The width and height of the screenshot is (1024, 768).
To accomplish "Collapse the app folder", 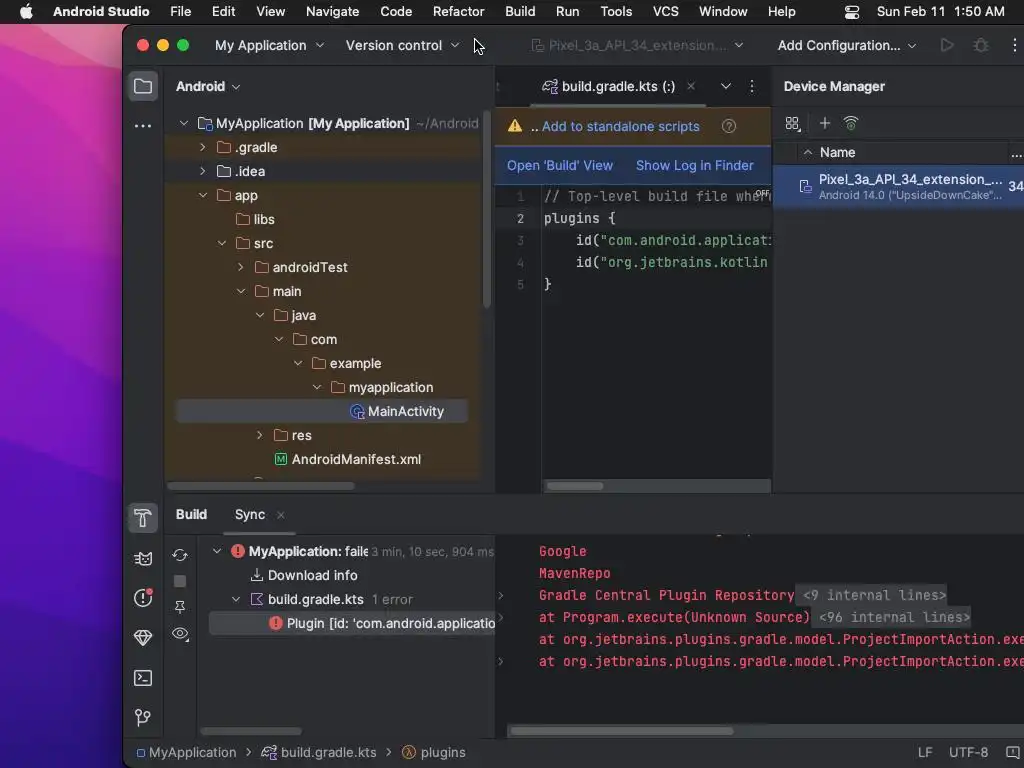I will point(202,195).
